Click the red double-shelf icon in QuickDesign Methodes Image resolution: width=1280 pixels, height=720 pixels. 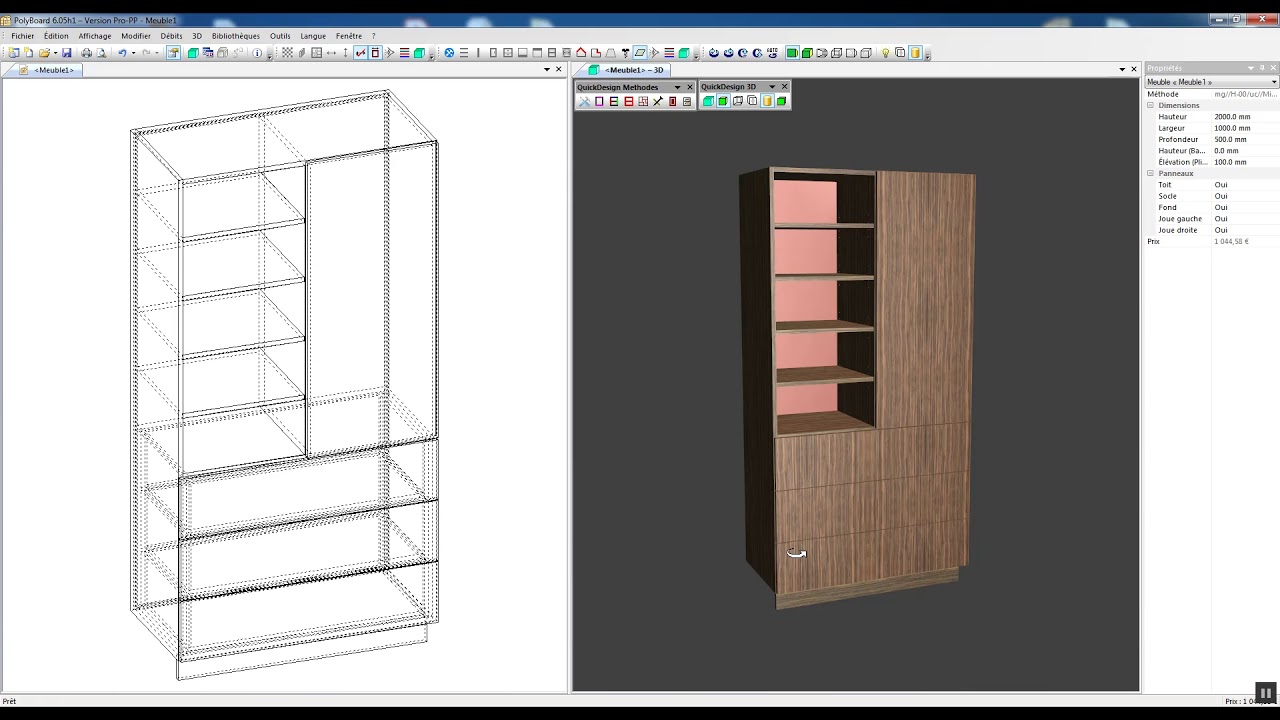tap(629, 102)
